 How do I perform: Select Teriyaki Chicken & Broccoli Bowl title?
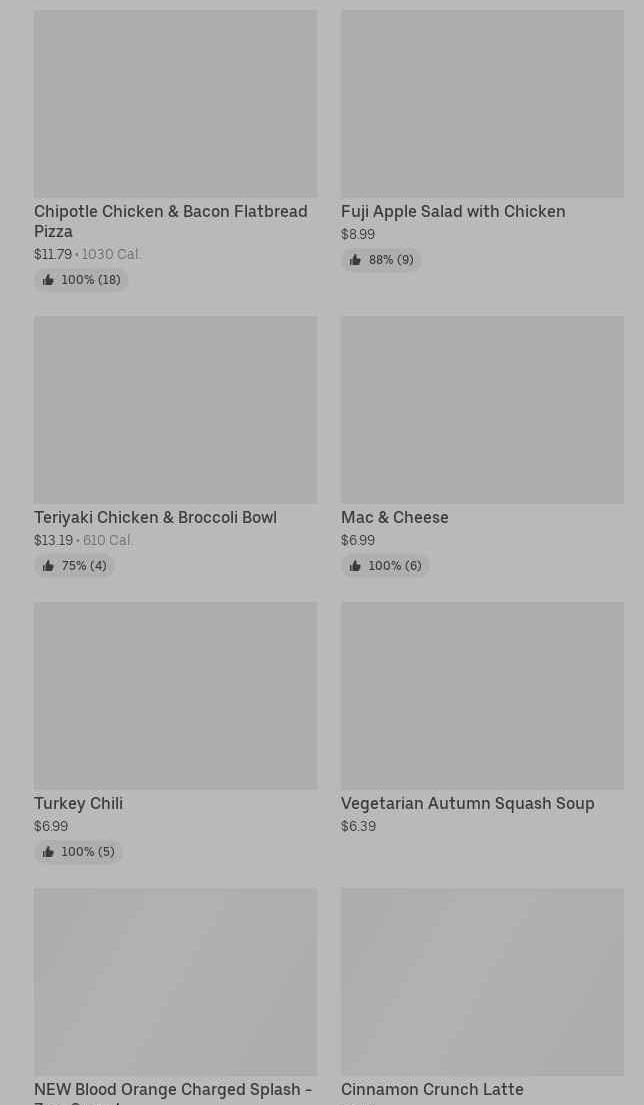click(155, 518)
